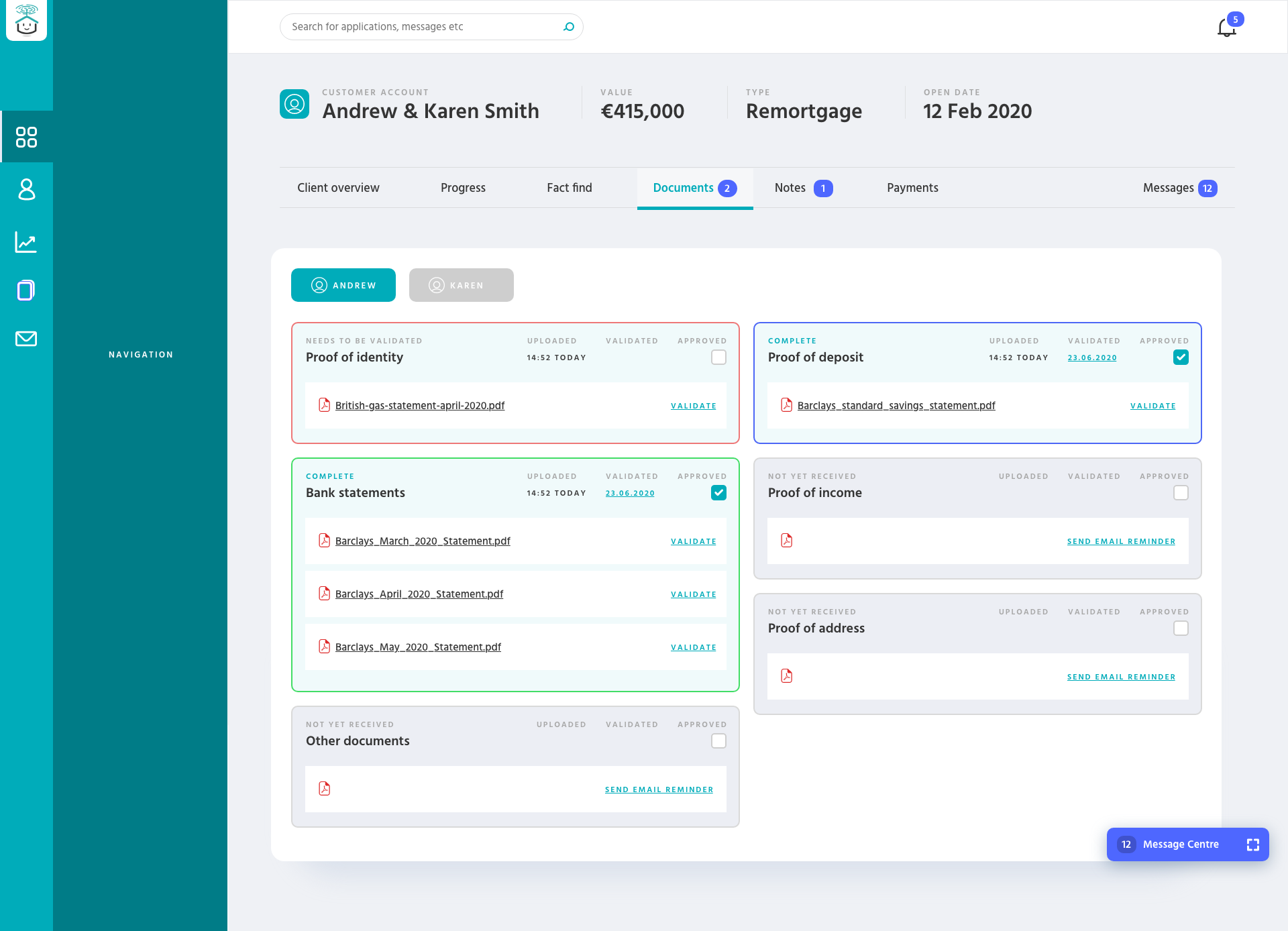
Task: Open the analytics chart sidebar icon
Action: pyautogui.click(x=26, y=241)
